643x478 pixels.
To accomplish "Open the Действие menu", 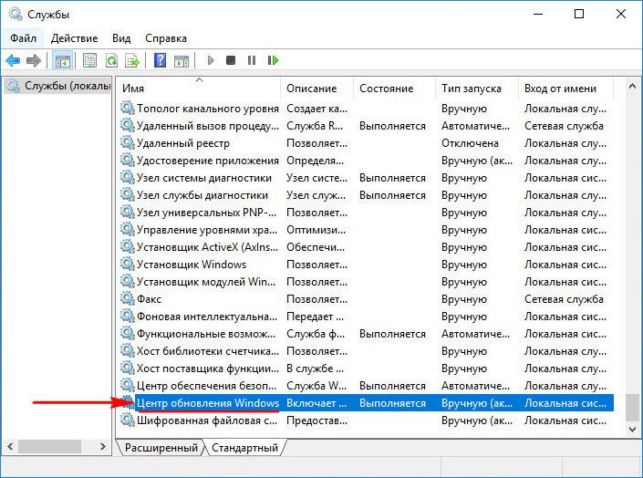I will (74, 38).
